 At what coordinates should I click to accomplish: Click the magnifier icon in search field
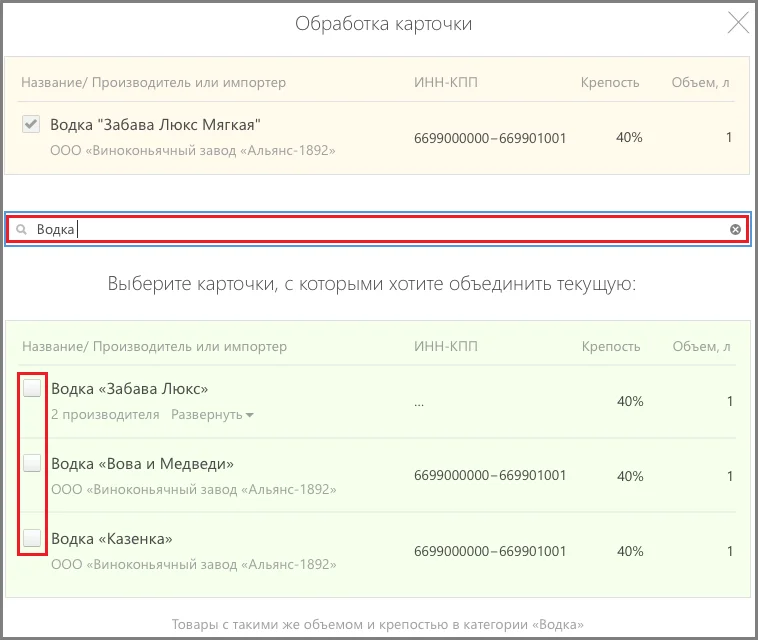21,230
